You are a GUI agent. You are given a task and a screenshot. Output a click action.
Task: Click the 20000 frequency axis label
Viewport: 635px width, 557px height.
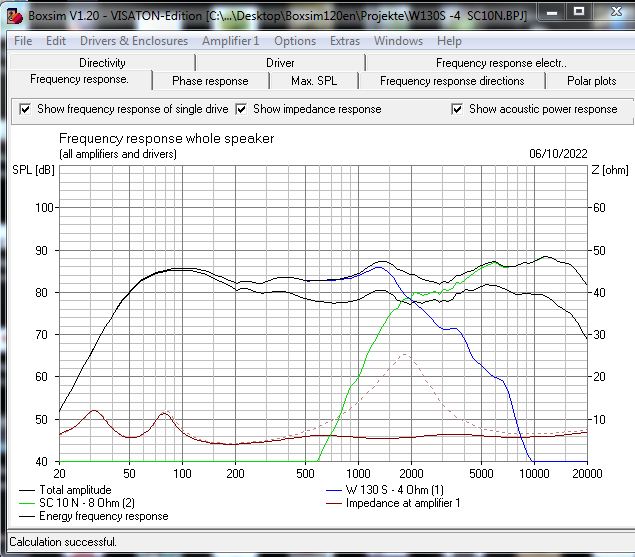pos(587,474)
